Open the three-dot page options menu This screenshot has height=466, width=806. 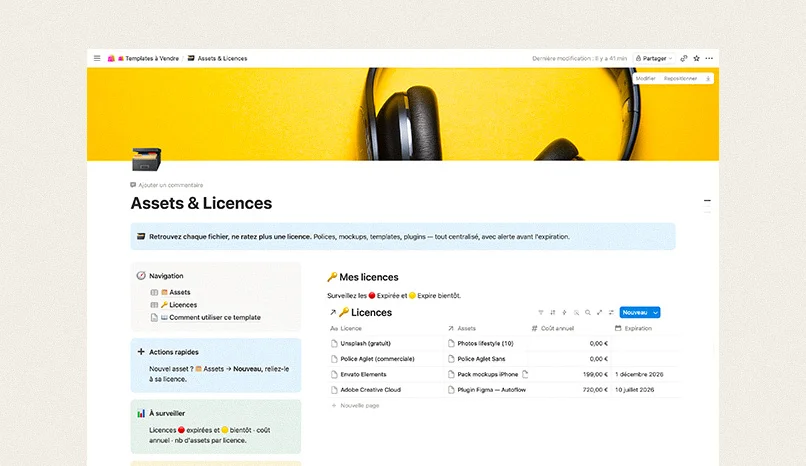[709, 59]
